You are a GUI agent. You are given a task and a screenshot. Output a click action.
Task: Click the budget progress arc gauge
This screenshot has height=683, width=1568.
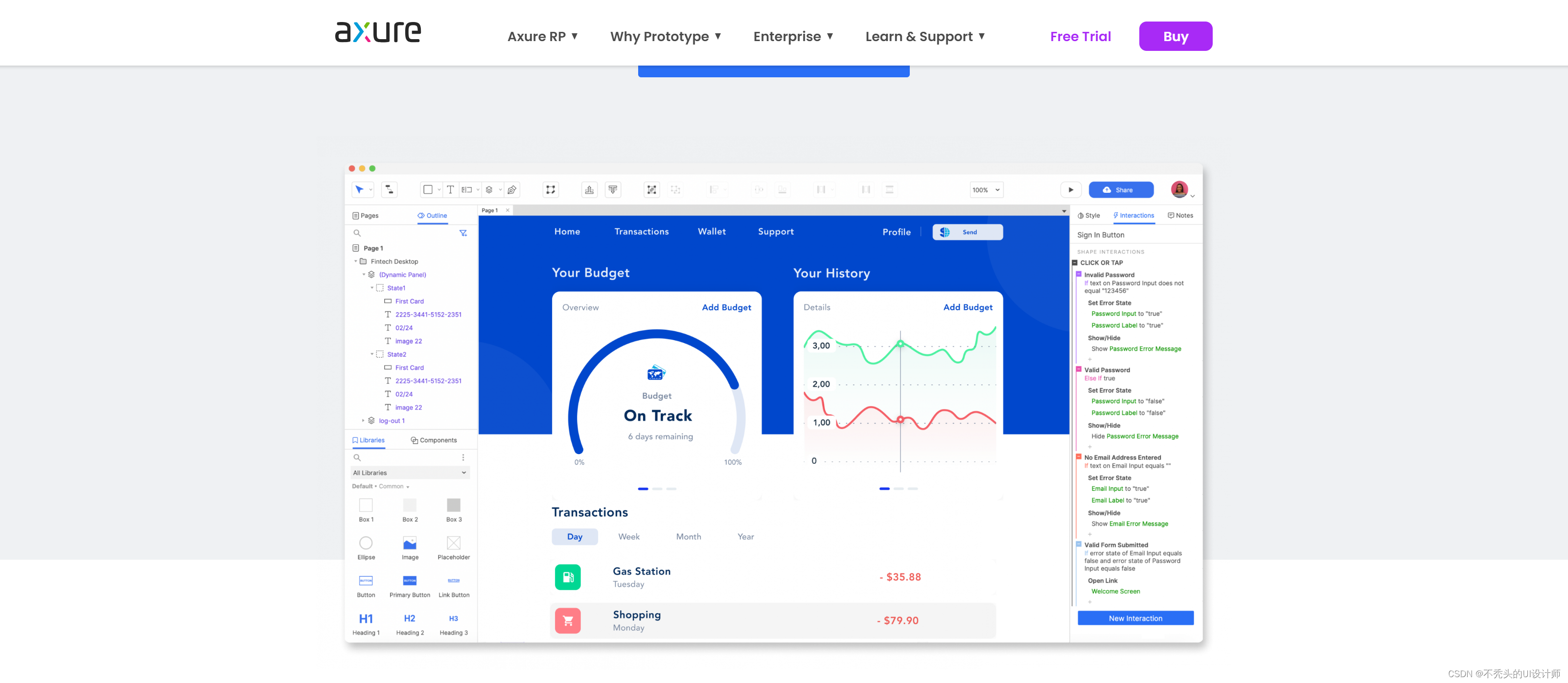tap(656, 335)
